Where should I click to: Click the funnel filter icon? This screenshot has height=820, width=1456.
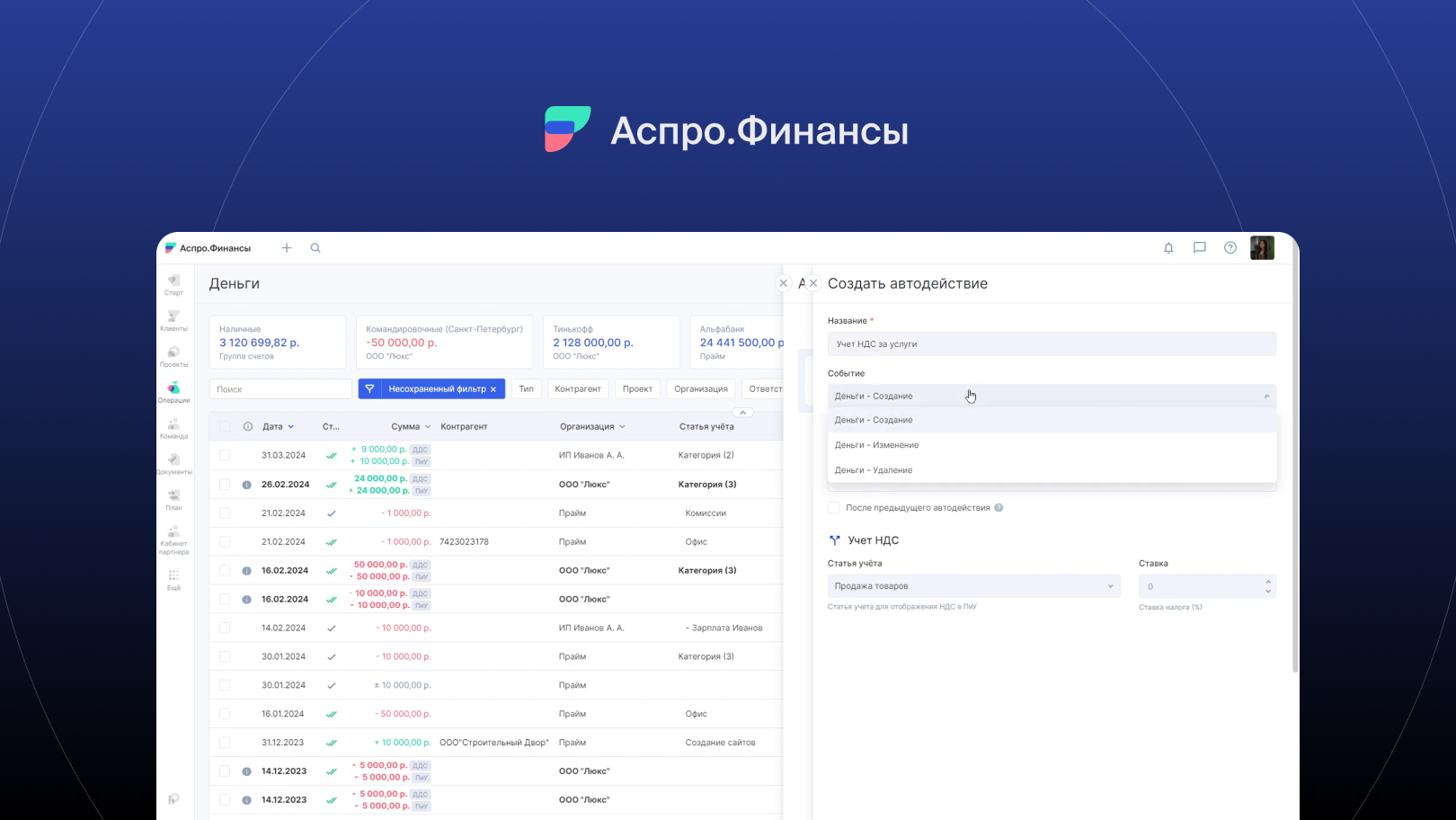369,388
